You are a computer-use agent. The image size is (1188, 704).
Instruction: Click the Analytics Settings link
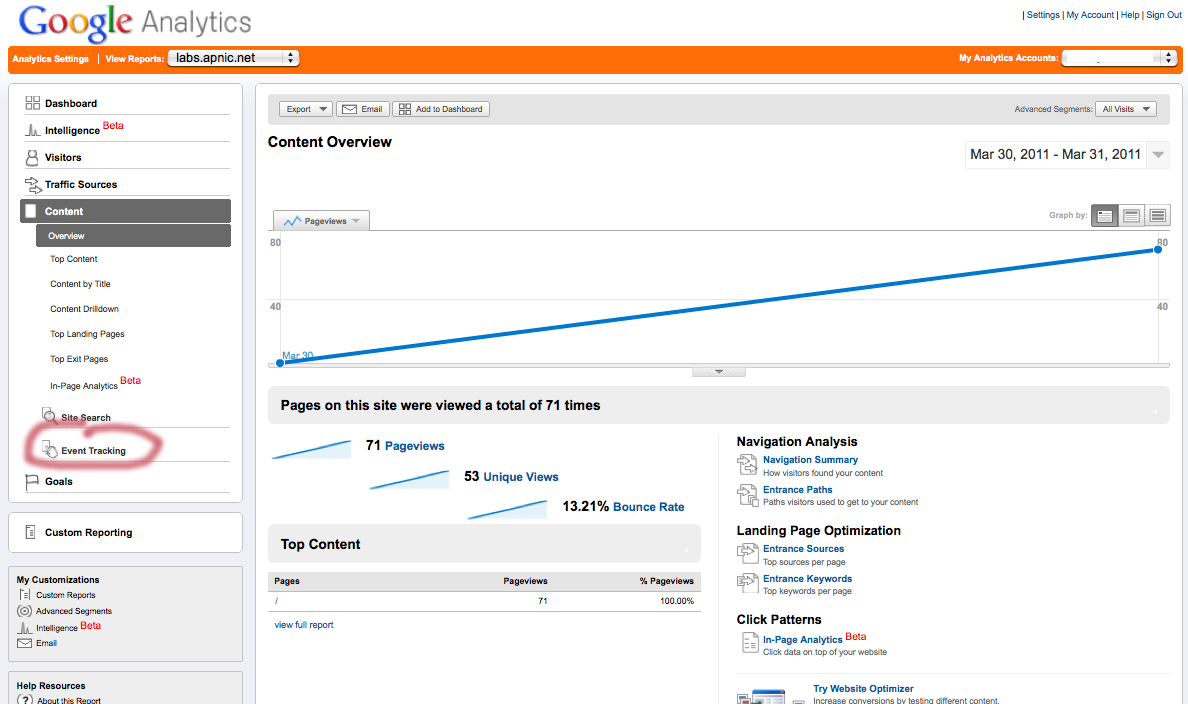pos(50,59)
